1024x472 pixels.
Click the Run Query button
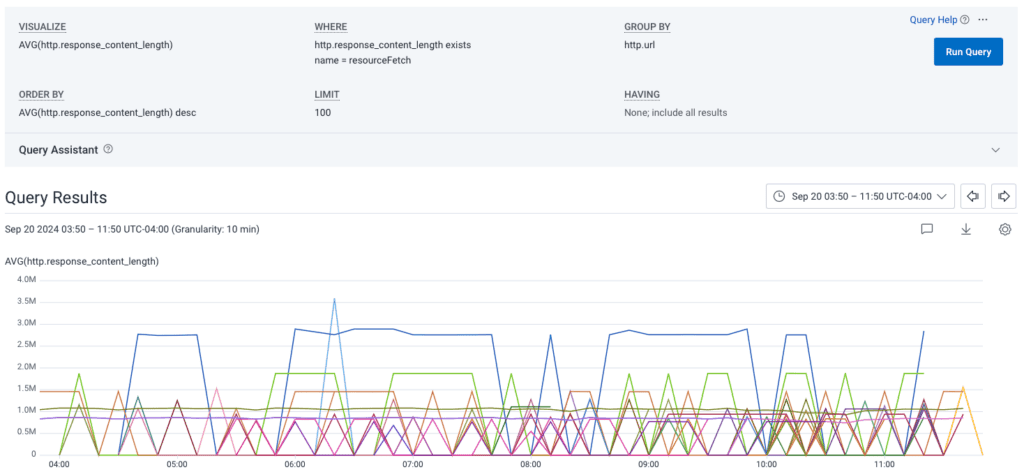tap(967, 52)
